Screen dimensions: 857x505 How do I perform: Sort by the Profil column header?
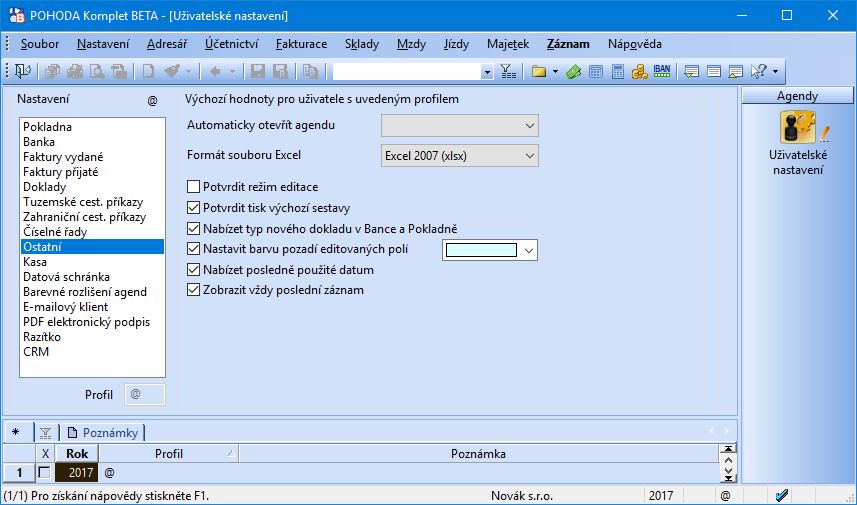(x=169, y=454)
